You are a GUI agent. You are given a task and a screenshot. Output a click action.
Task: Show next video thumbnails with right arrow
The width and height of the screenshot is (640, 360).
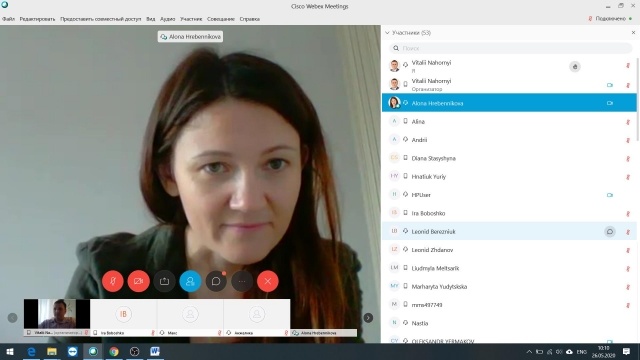tap(368, 318)
